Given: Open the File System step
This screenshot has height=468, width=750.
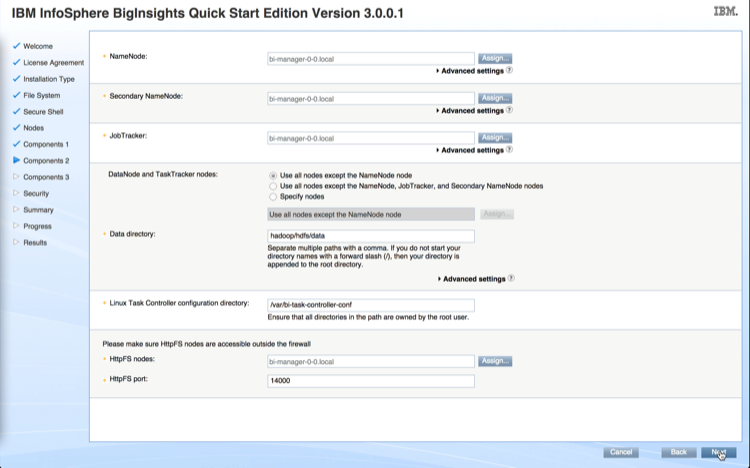Looking at the screenshot, I should tap(42, 95).
